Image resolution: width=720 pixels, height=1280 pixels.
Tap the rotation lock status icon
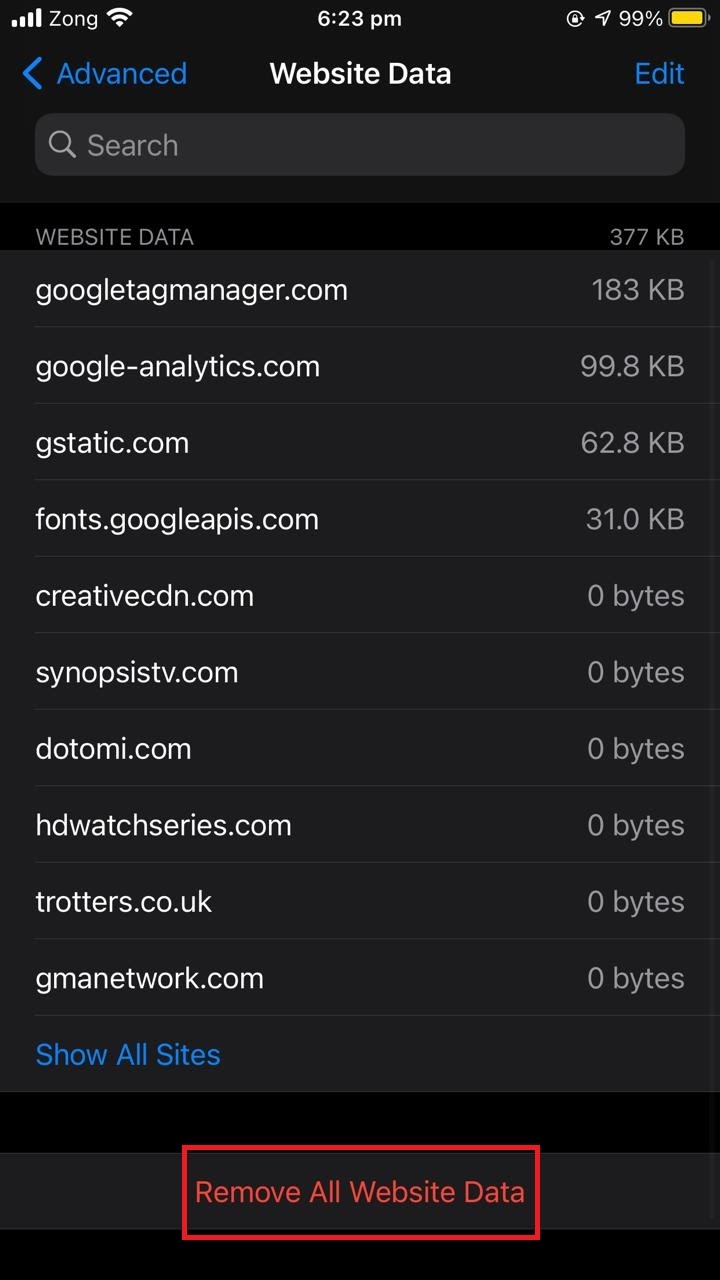point(575,18)
